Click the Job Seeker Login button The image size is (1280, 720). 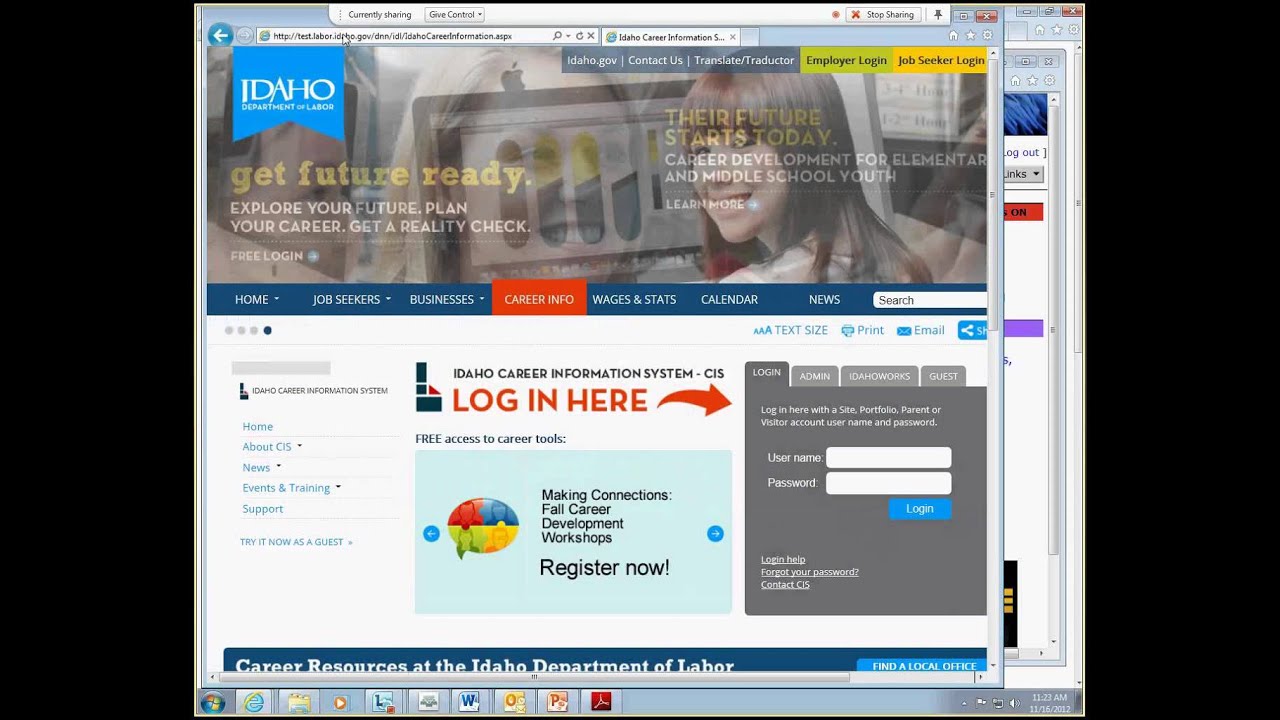point(941,60)
